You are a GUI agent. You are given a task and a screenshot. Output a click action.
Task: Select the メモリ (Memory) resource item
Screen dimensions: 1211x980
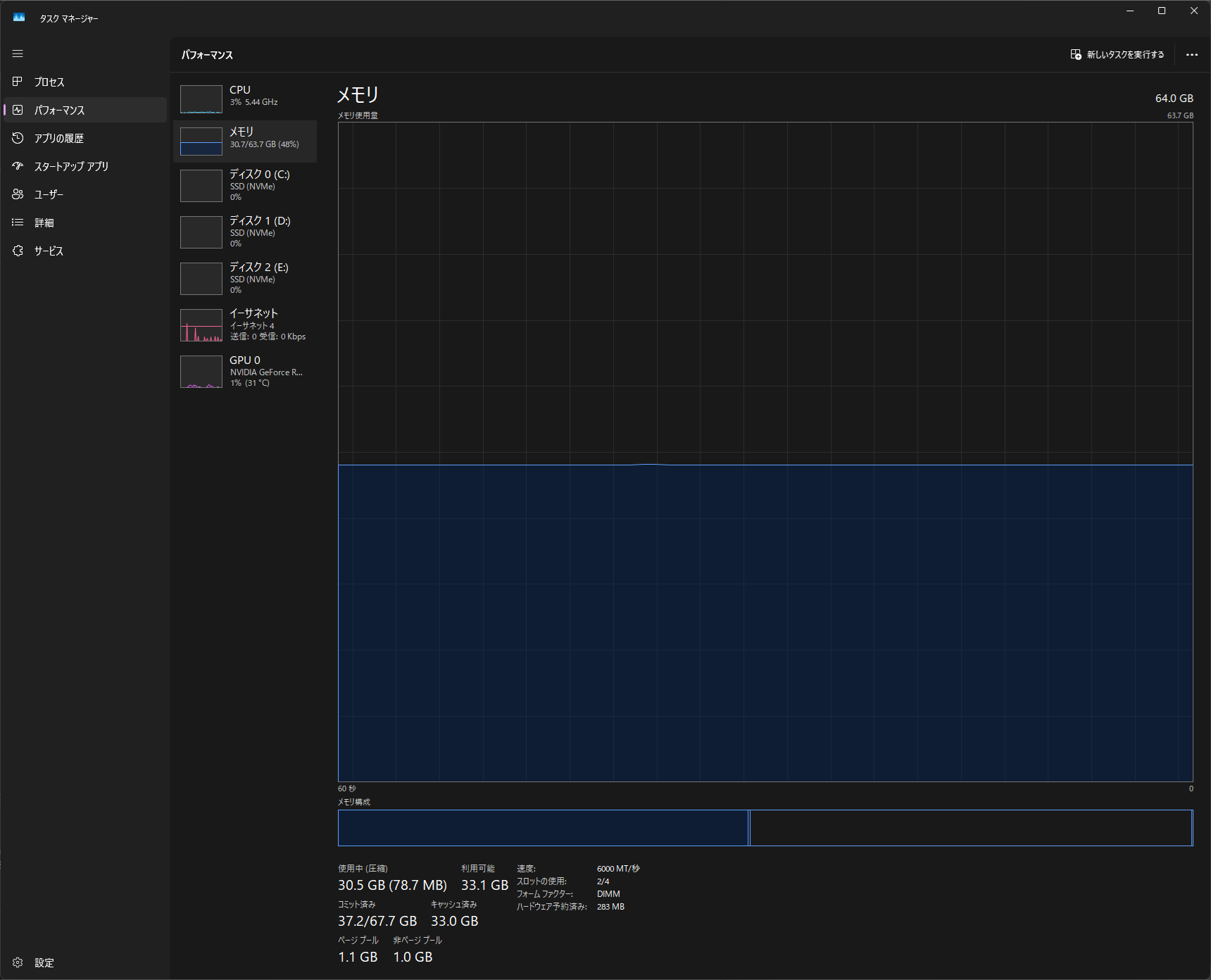point(245,141)
